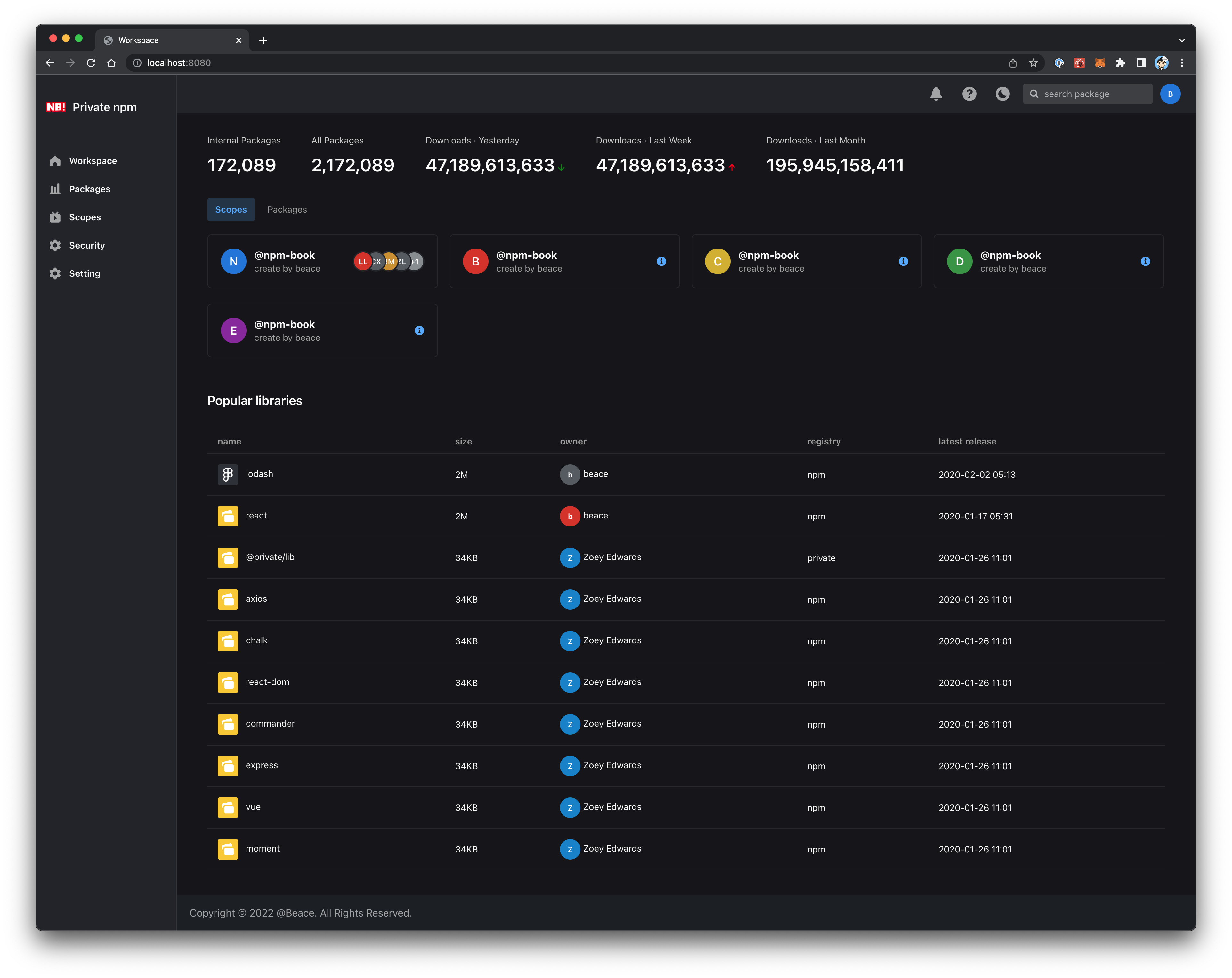Screen dimensions: 1232x978
Task: Click the browser tab list chevron
Action: click(1182, 41)
